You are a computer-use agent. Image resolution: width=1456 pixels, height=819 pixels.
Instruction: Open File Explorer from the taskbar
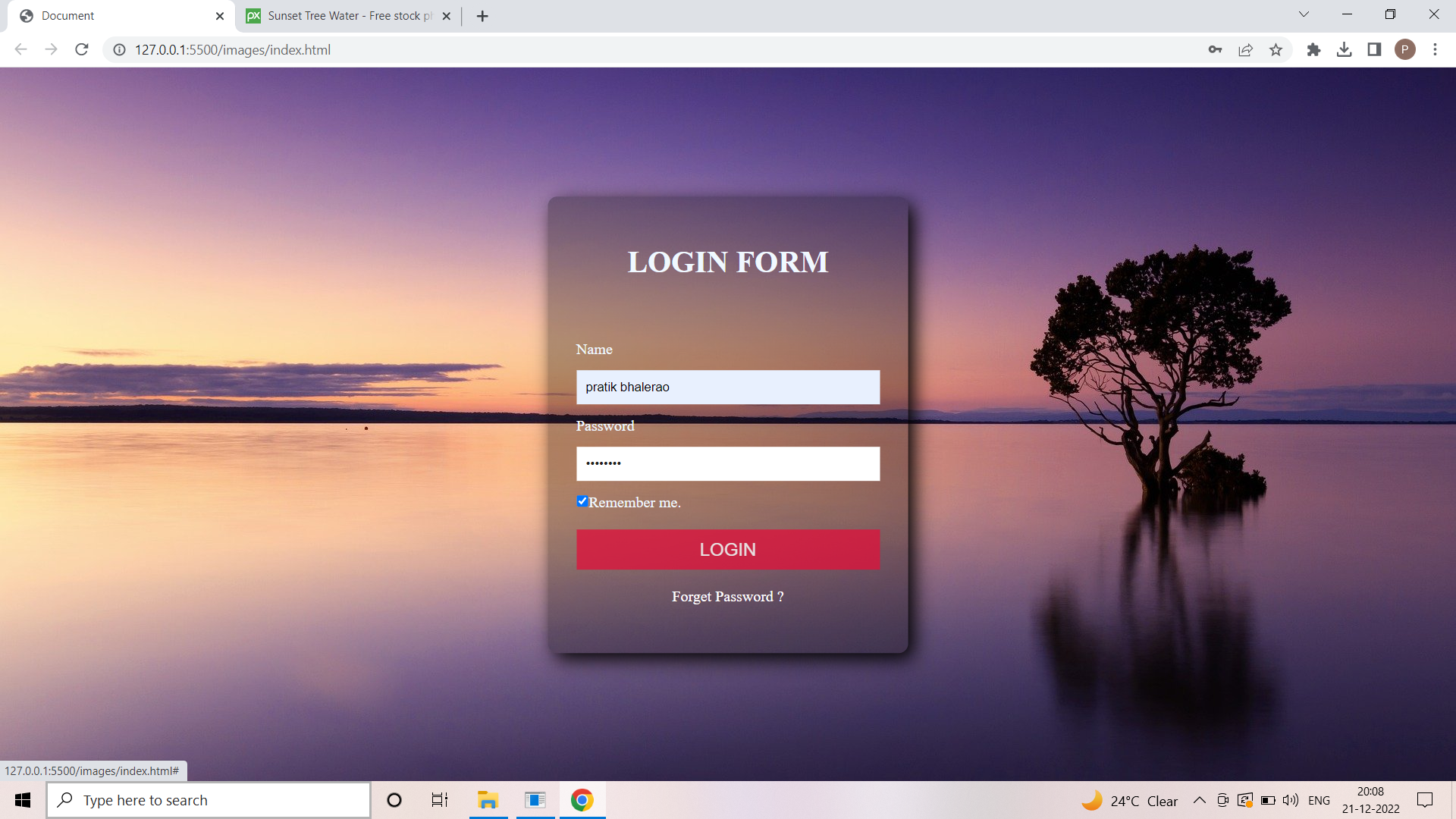click(x=488, y=800)
